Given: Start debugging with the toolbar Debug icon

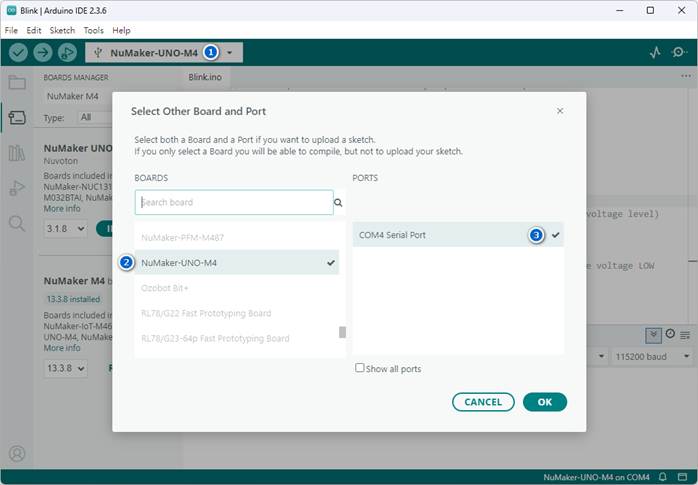Looking at the screenshot, I should (x=67, y=52).
